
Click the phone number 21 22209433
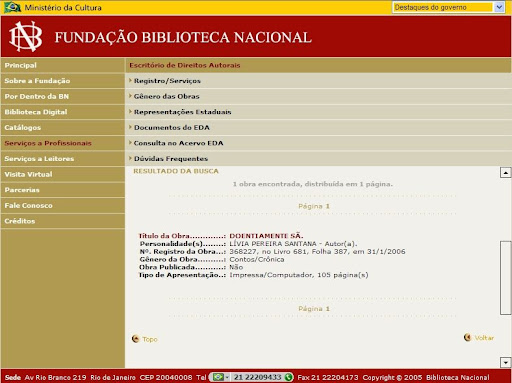[x=257, y=377]
